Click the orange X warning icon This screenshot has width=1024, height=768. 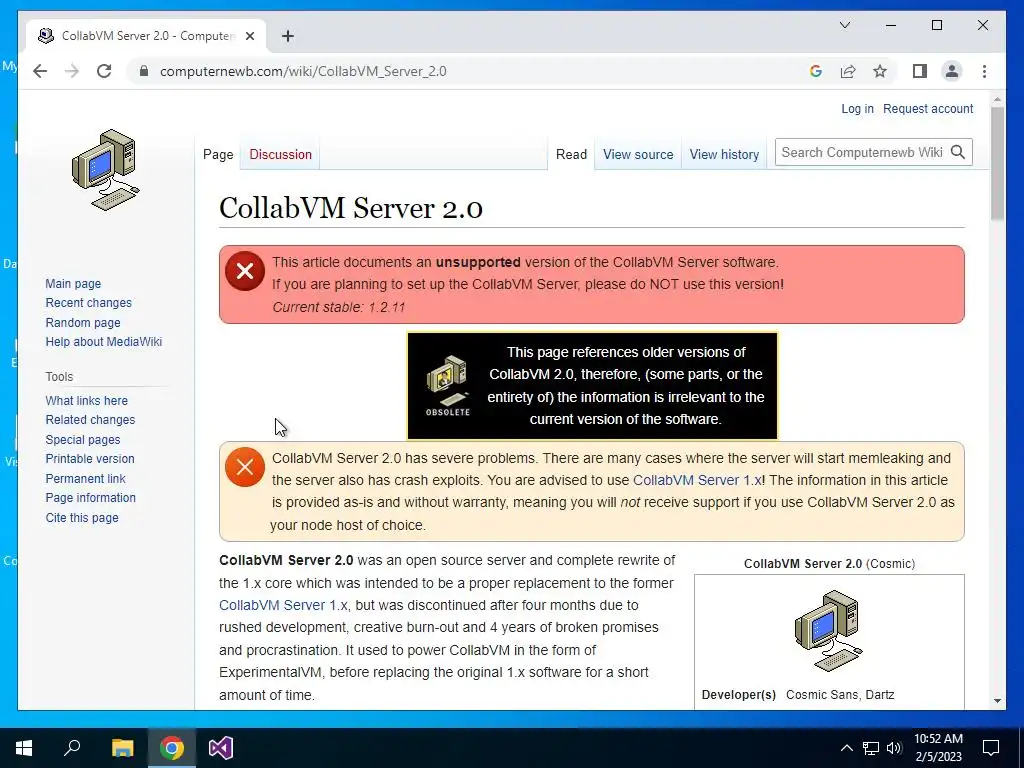pos(245,466)
